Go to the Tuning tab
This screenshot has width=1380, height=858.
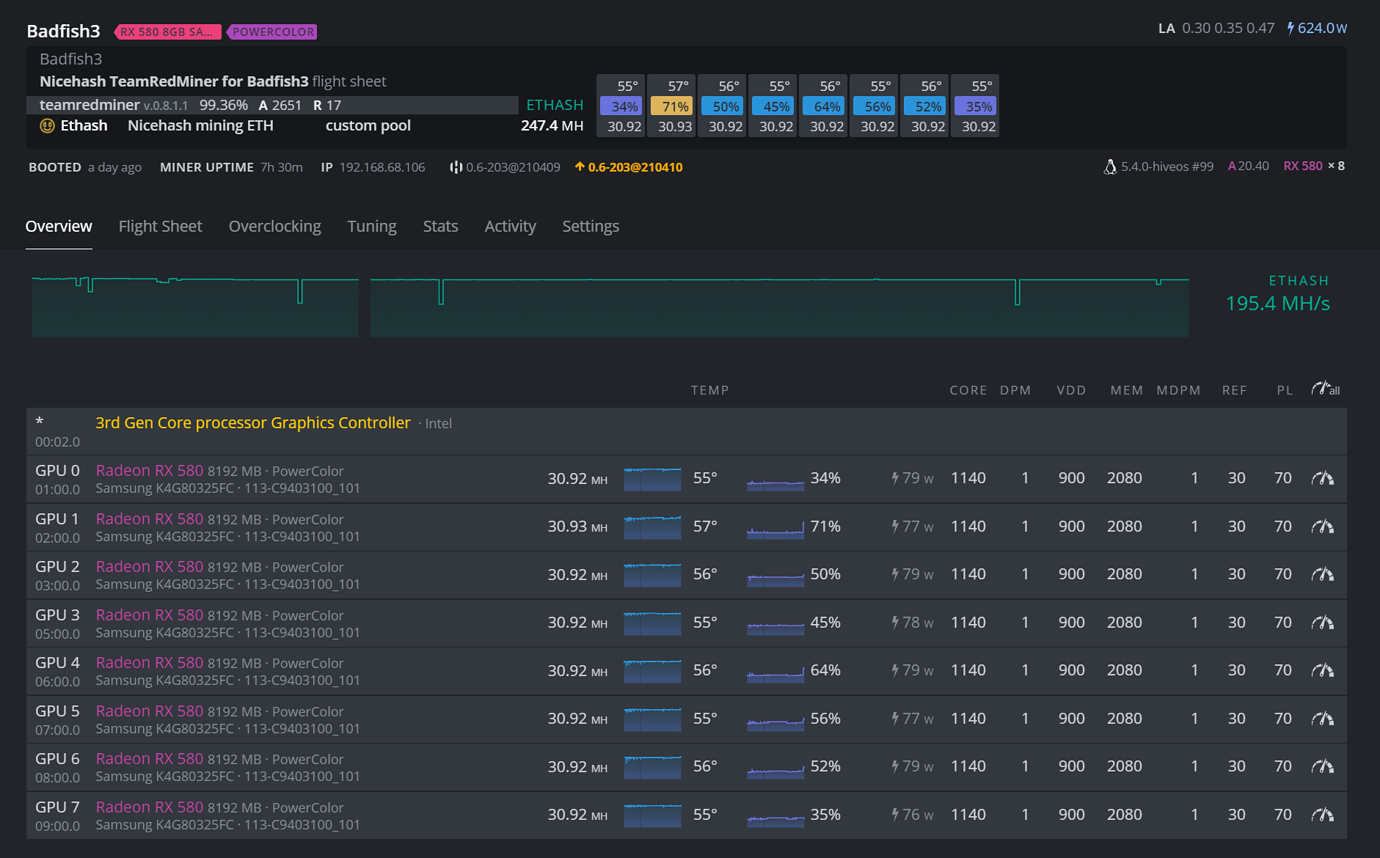[372, 226]
